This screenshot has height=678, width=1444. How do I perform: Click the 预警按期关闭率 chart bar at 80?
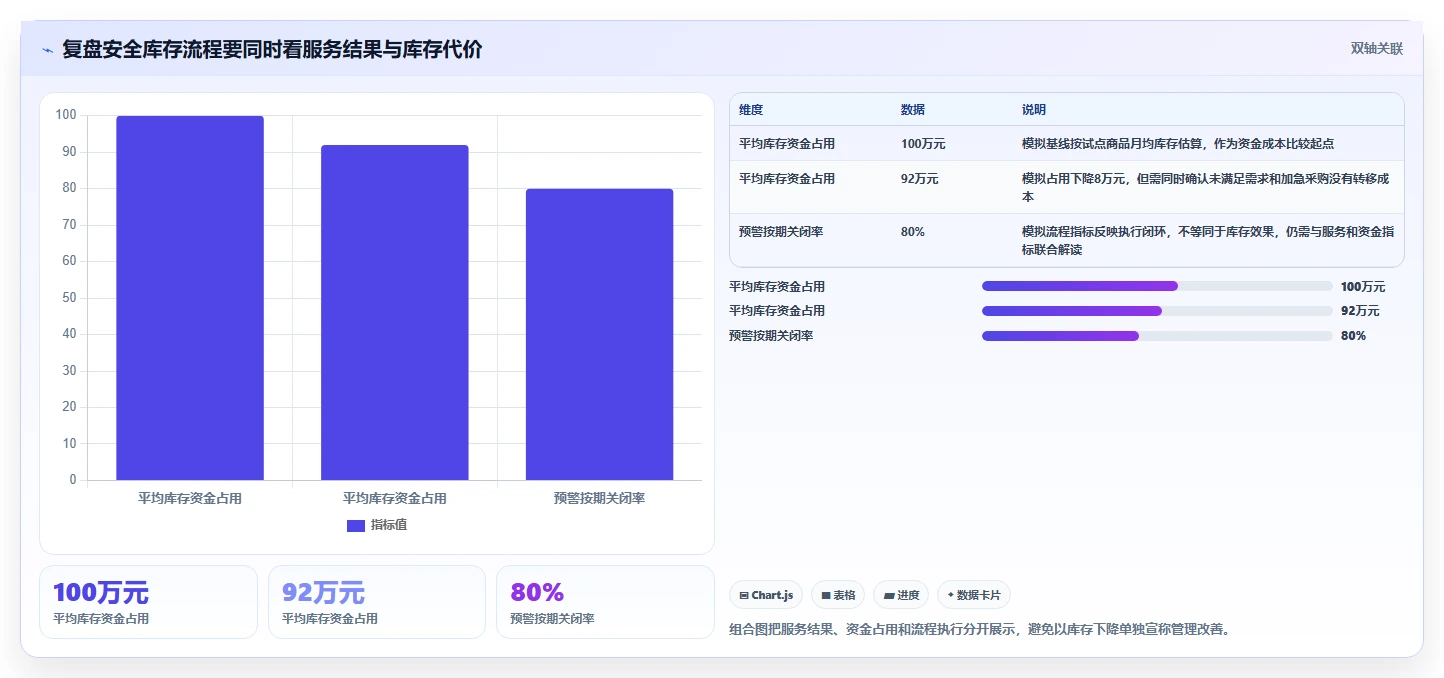point(599,335)
